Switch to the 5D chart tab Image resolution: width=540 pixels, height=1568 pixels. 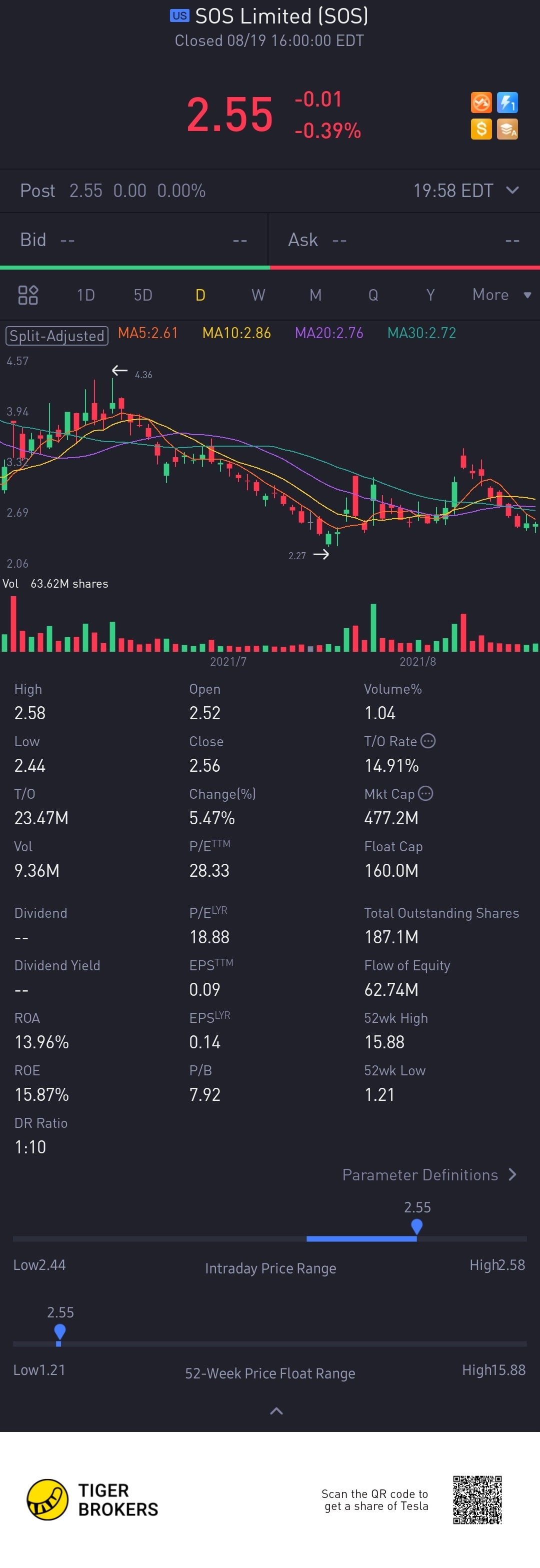[x=143, y=295]
